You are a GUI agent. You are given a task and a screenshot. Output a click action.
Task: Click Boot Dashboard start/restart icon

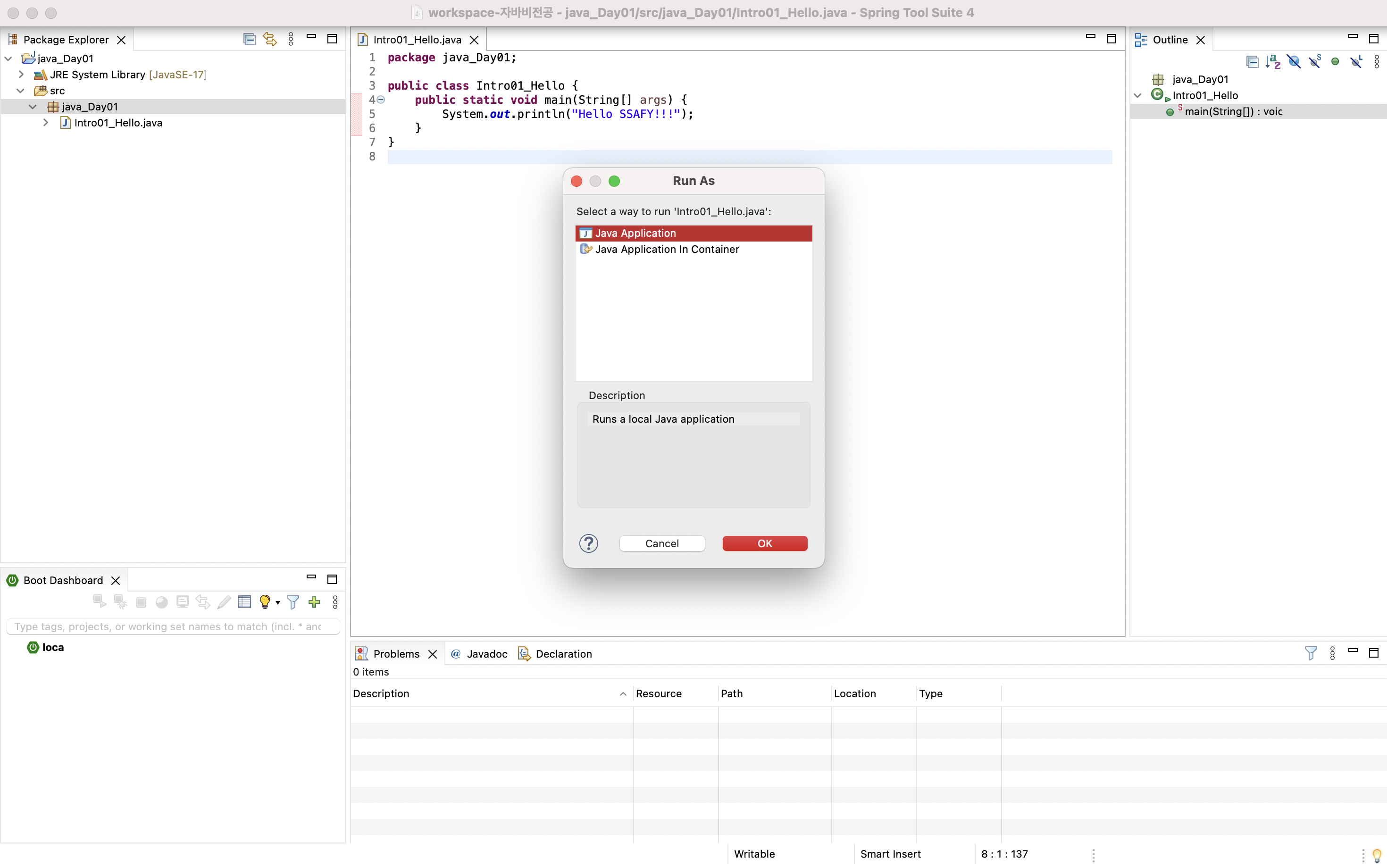(x=100, y=601)
